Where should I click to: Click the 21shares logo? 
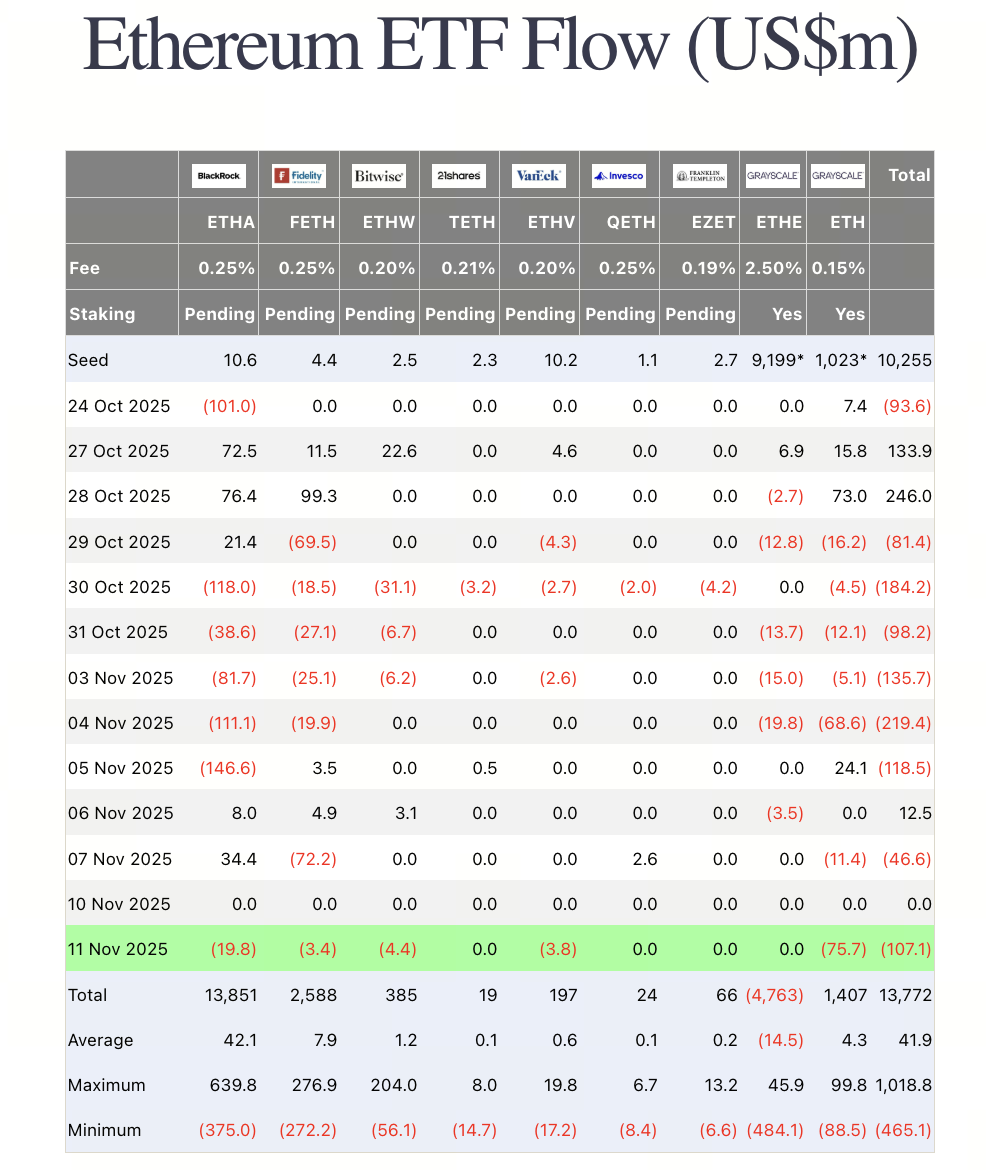point(459,176)
